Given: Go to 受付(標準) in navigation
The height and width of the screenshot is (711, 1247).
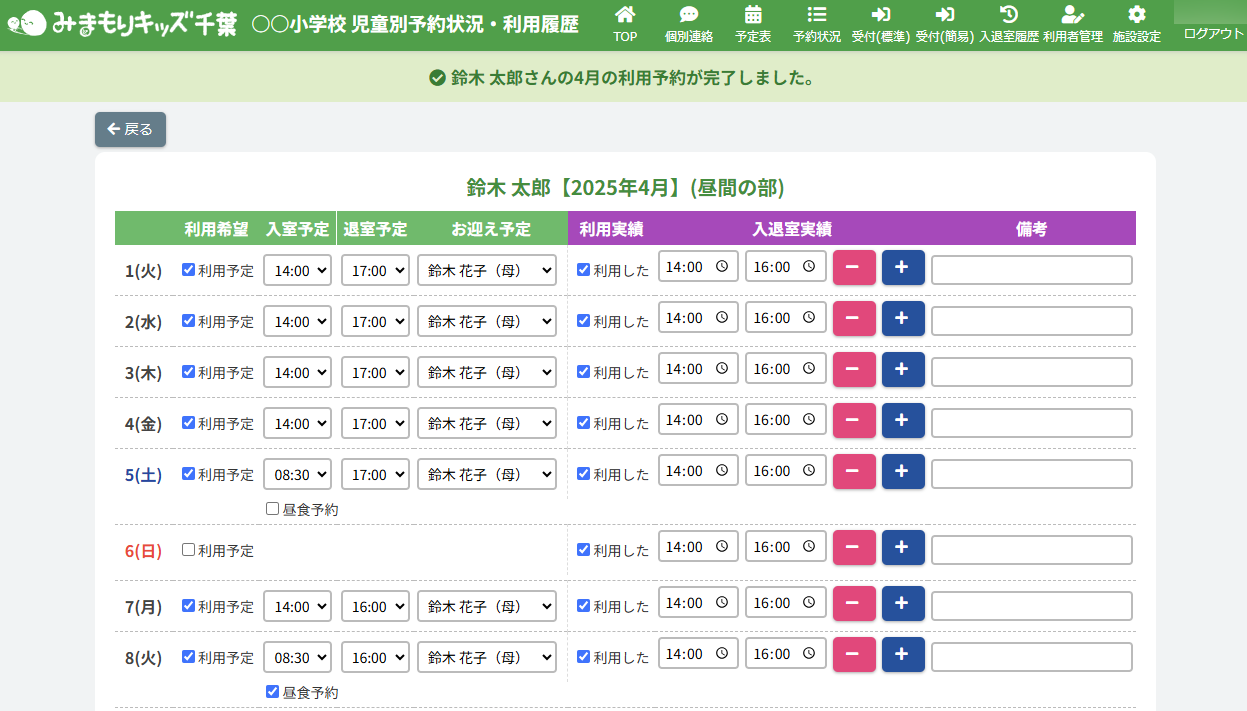Looking at the screenshot, I should click(881, 24).
